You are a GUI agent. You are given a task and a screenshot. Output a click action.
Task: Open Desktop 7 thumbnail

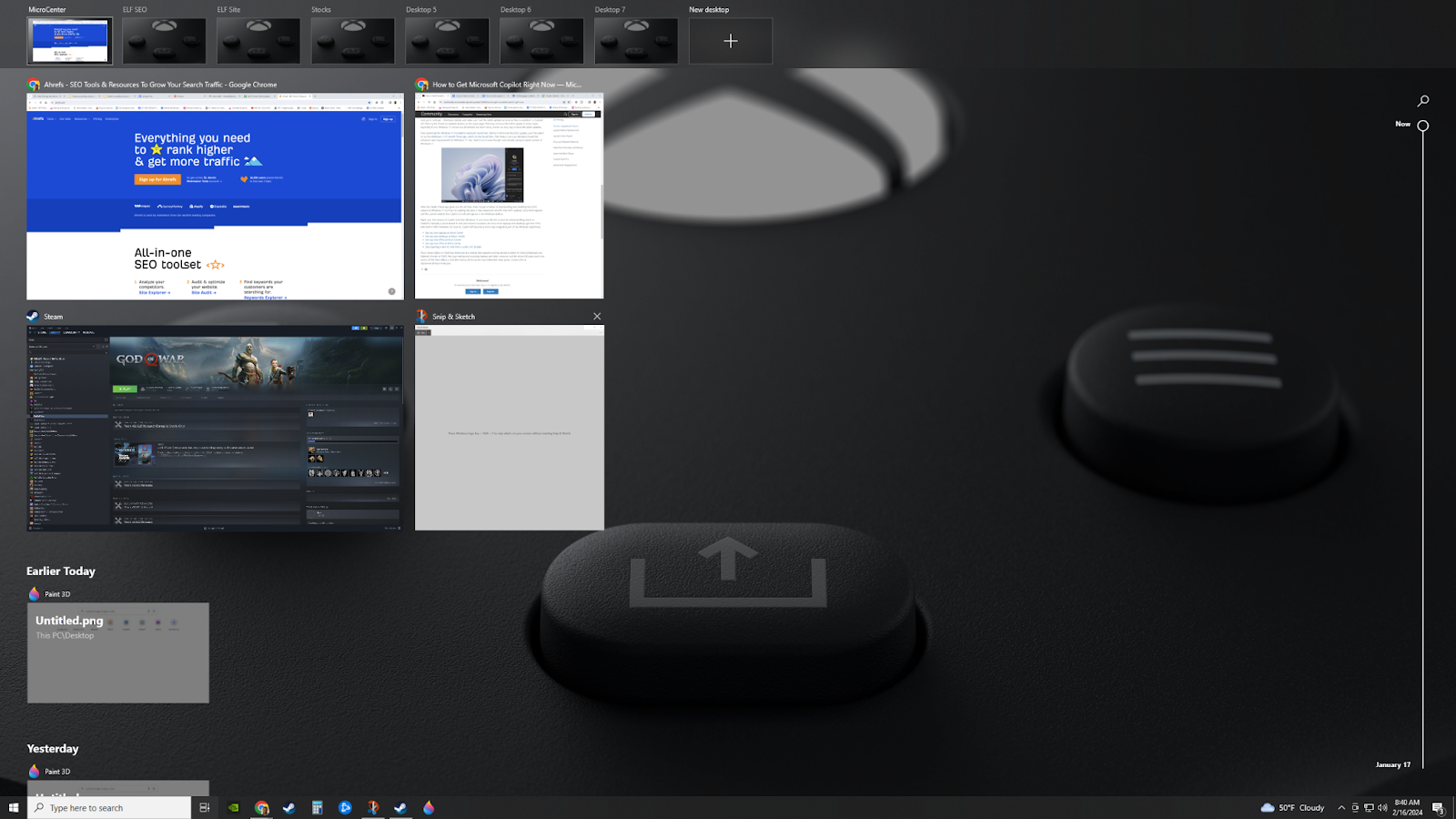click(x=636, y=41)
